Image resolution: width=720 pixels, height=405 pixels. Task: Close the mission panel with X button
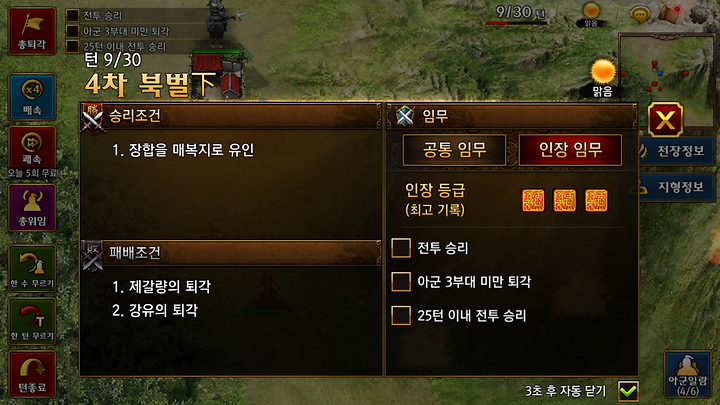(665, 120)
